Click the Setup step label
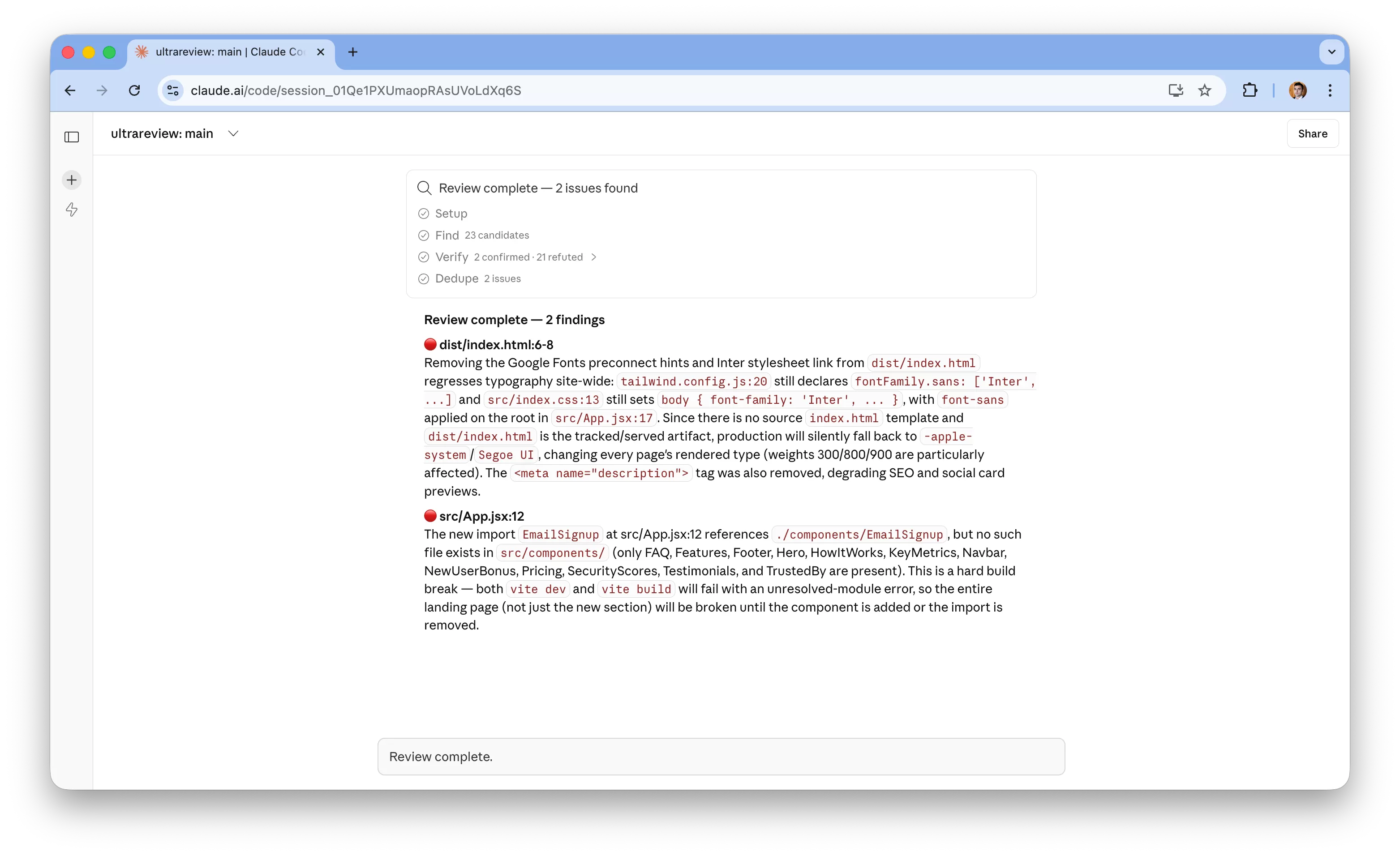 (x=451, y=214)
